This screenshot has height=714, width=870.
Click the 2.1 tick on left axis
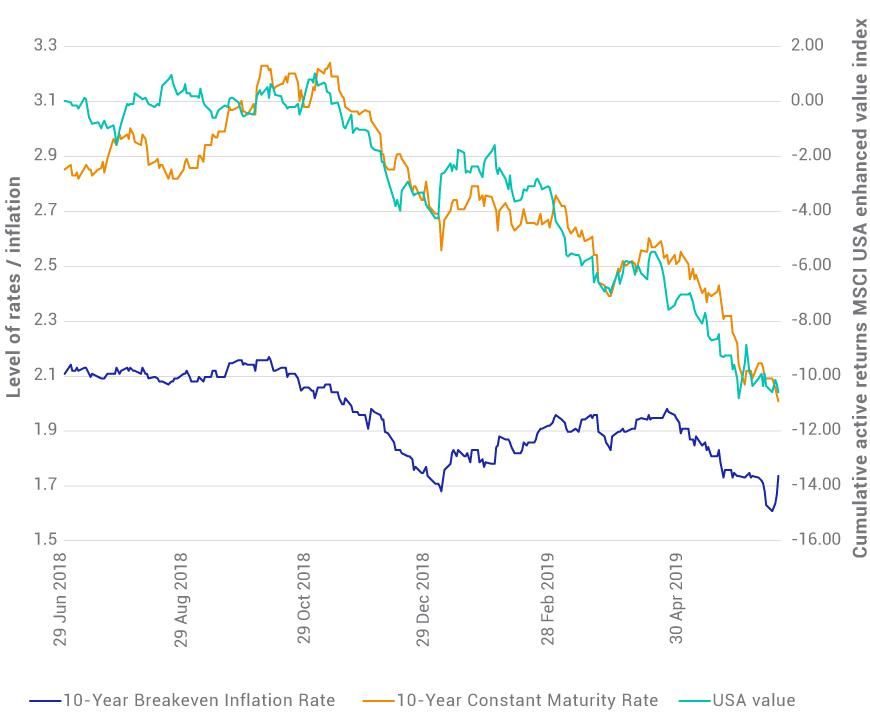(x=45, y=375)
